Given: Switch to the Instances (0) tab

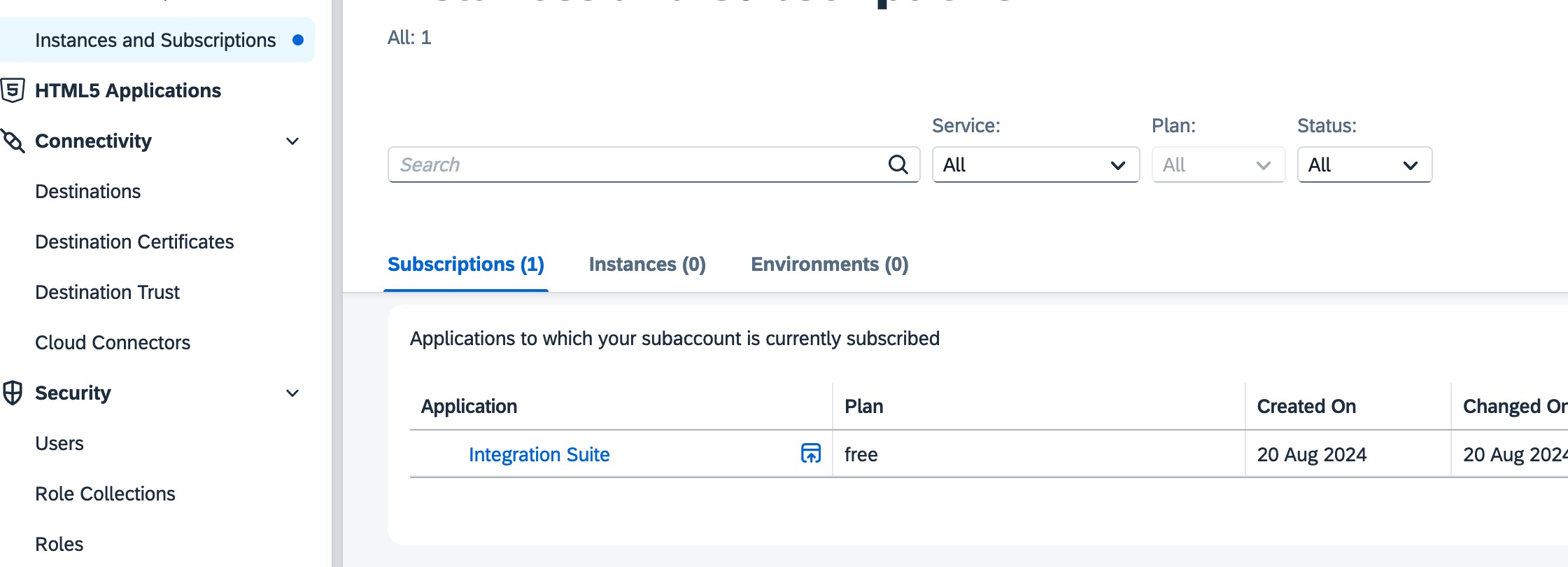Looking at the screenshot, I should coord(647,265).
